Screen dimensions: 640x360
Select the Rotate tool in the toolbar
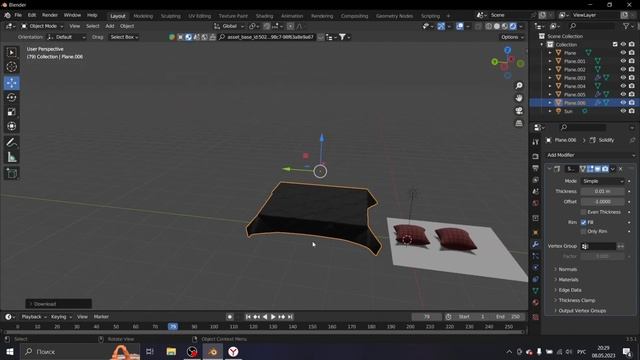tap(11, 97)
